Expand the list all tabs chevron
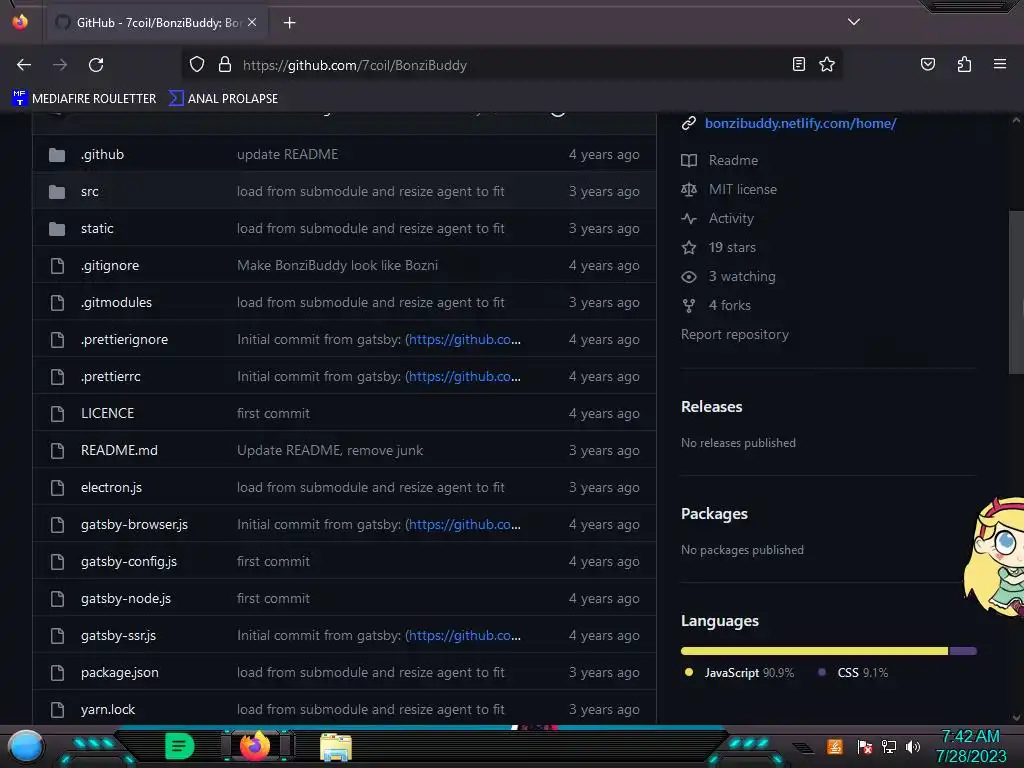Screen dimensions: 1024x768 pos(854,22)
